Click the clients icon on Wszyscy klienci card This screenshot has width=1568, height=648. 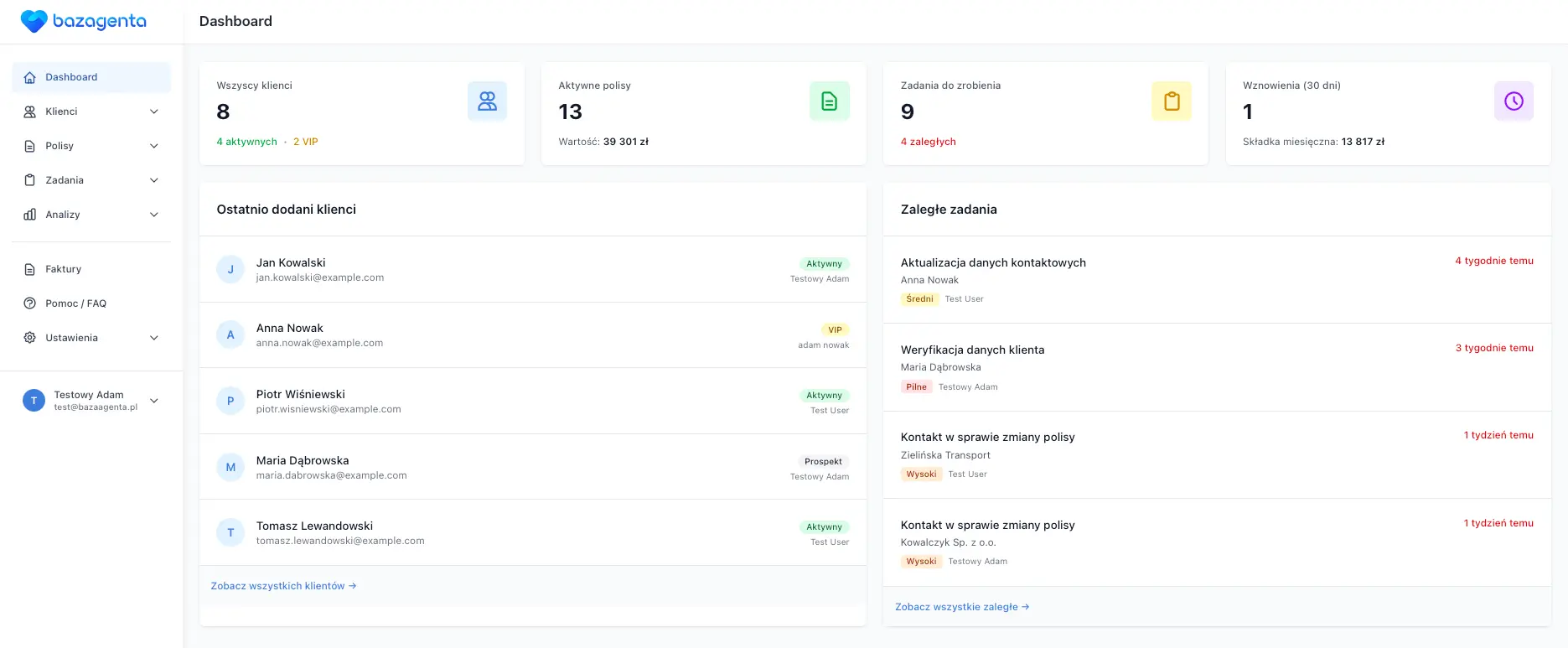tap(487, 101)
